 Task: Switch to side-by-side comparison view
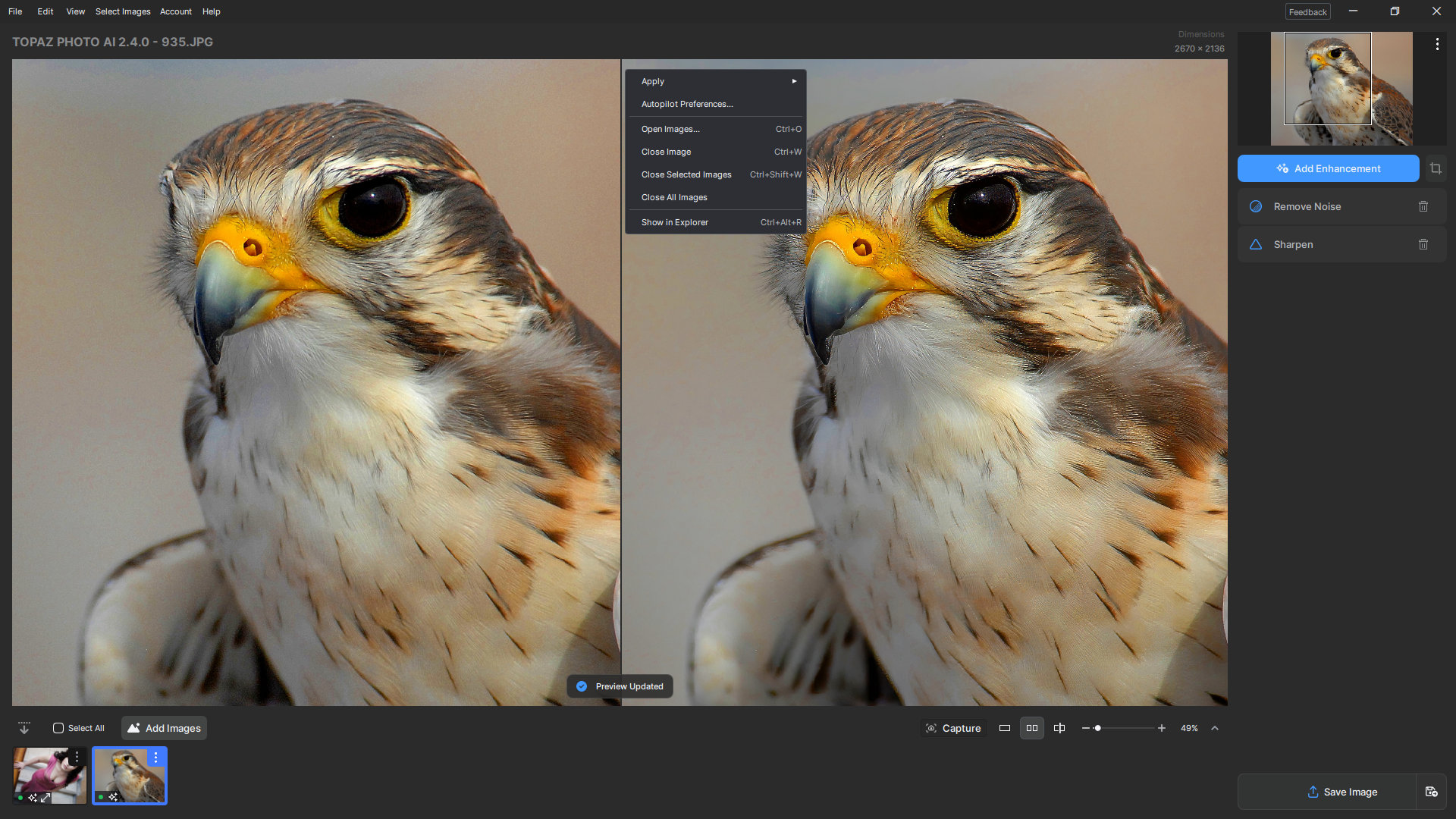pyautogui.click(x=1032, y=728)
